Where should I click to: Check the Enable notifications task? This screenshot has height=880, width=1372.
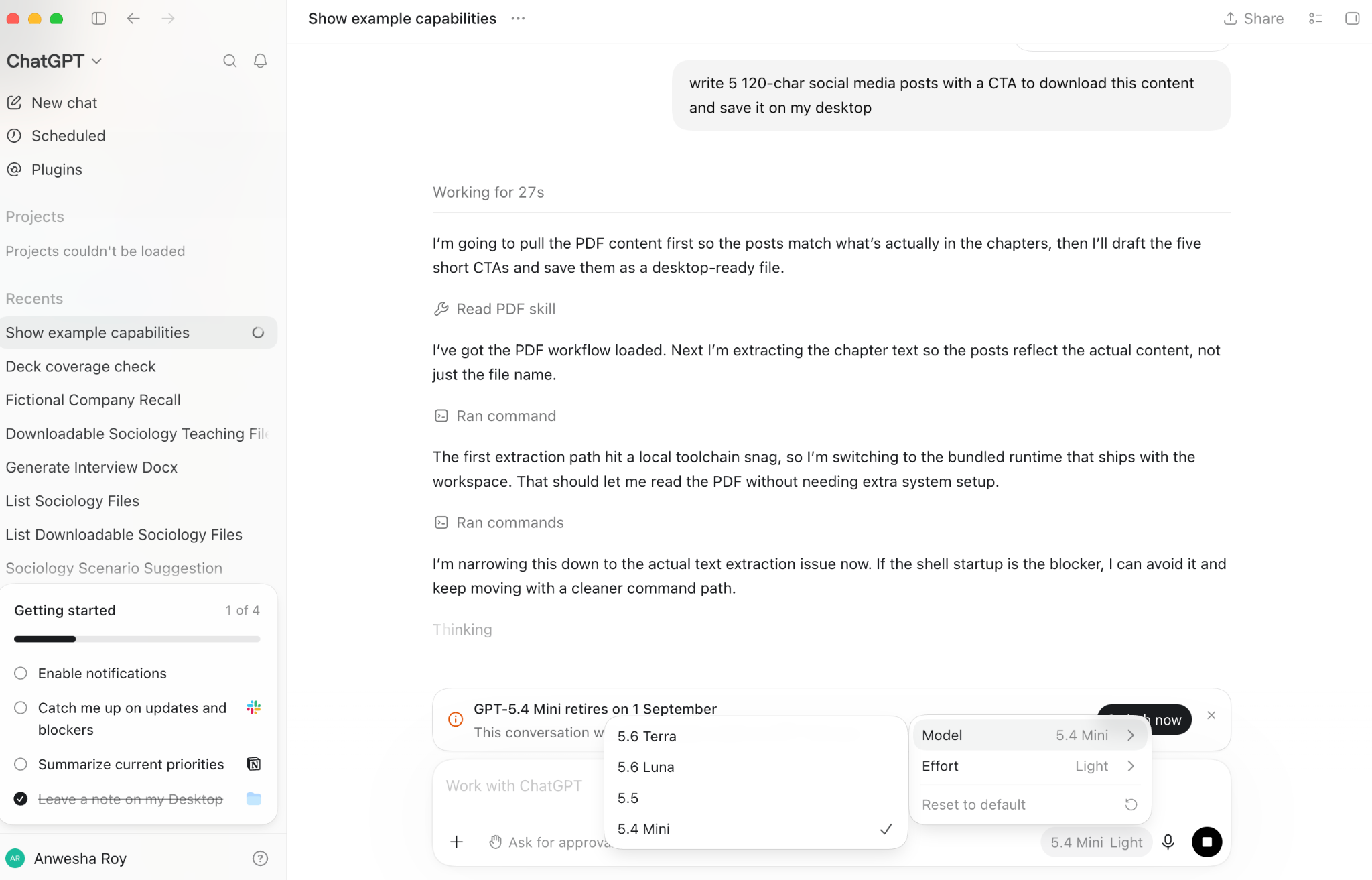(21, 673)
